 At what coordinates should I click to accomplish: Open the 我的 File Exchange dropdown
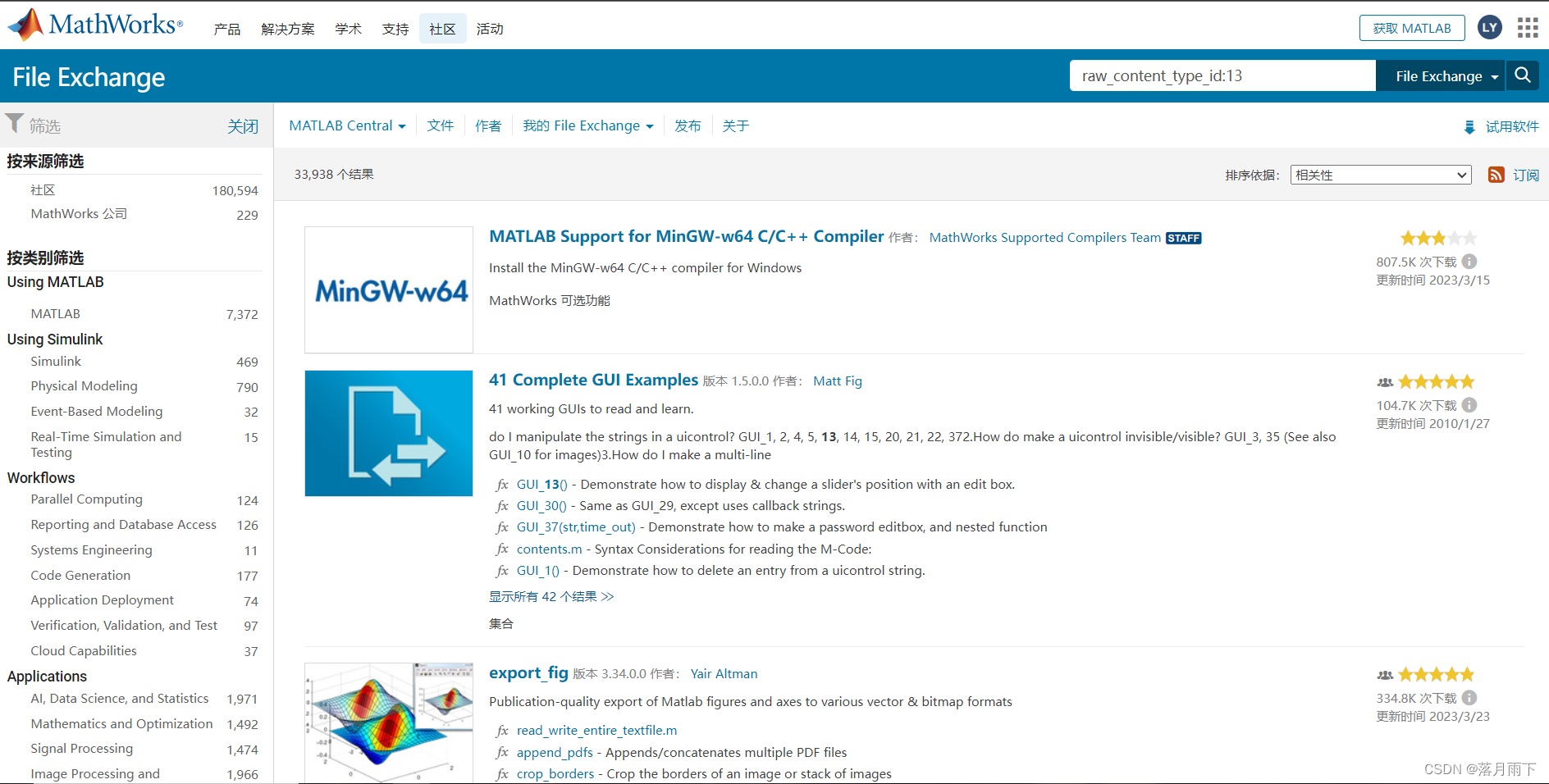[587, 125]
